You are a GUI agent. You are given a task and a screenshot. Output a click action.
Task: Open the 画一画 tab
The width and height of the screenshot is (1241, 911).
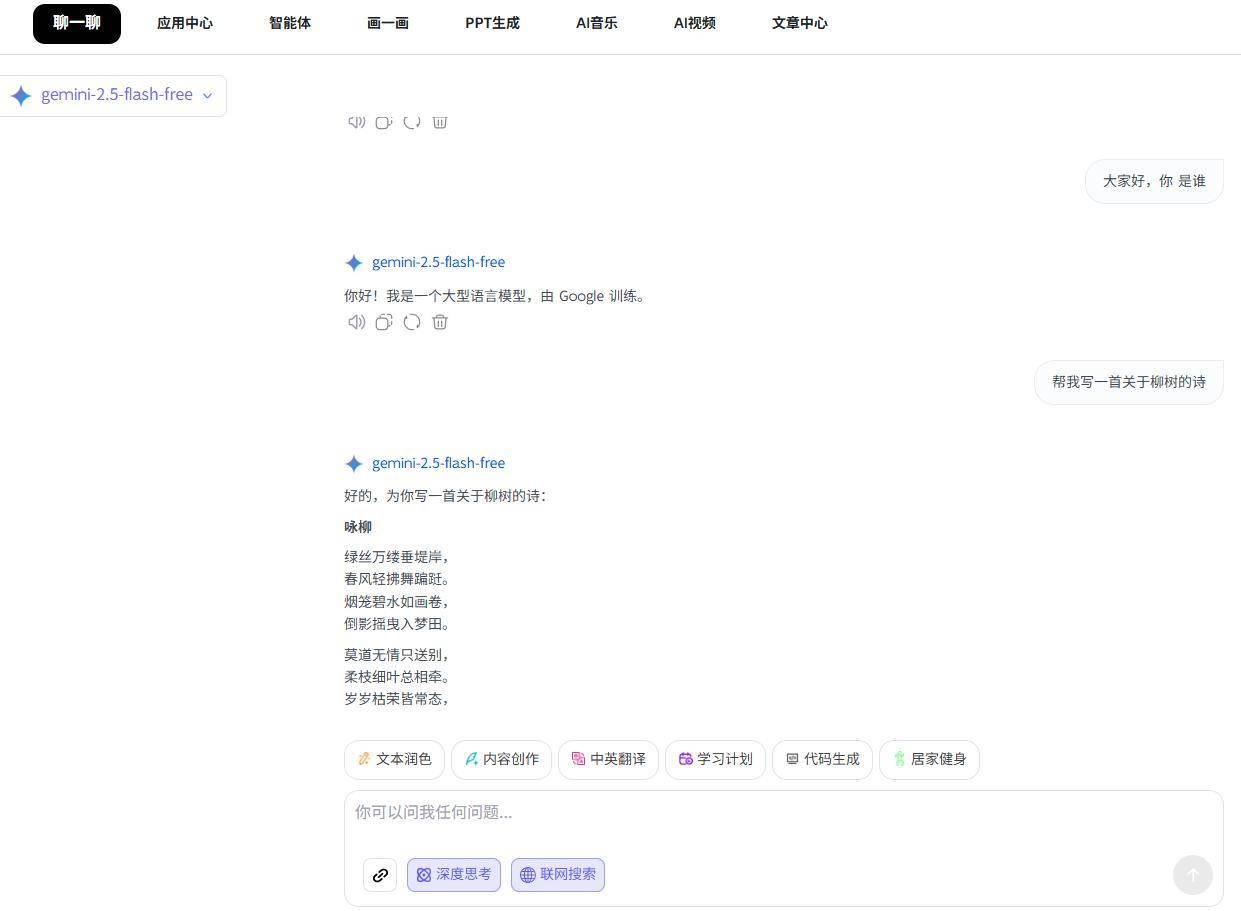pyautogui.click(x=388, y=23)
